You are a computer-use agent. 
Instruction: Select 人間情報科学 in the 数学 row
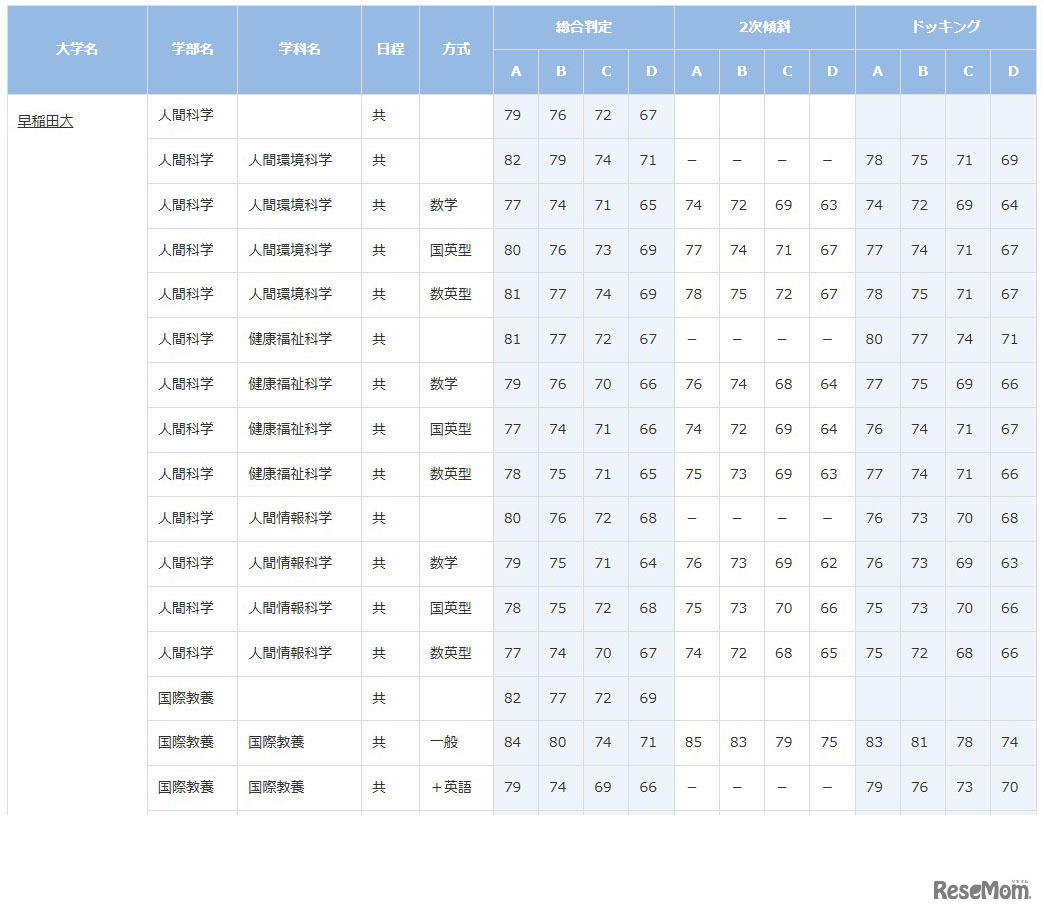290,563
